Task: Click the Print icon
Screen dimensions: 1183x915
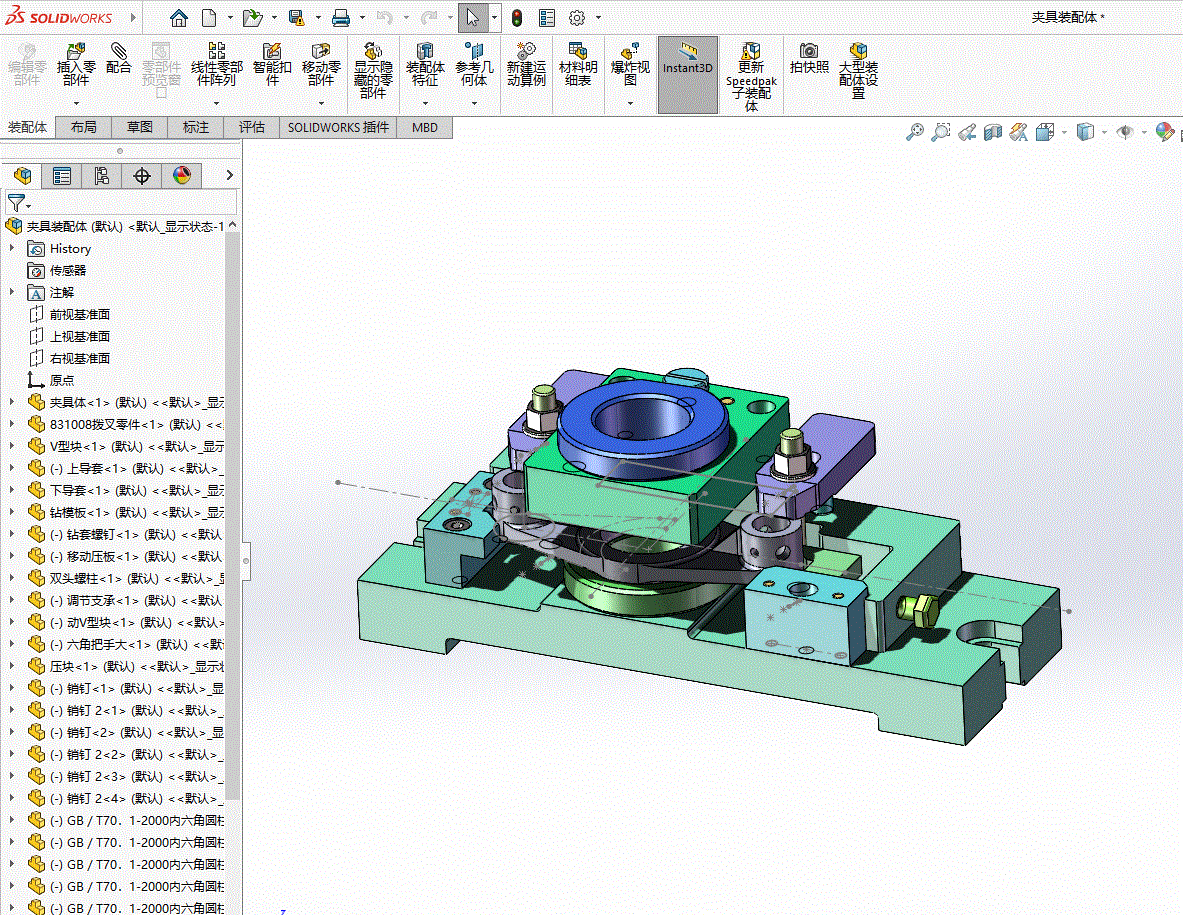Action: tap(341, 17)
